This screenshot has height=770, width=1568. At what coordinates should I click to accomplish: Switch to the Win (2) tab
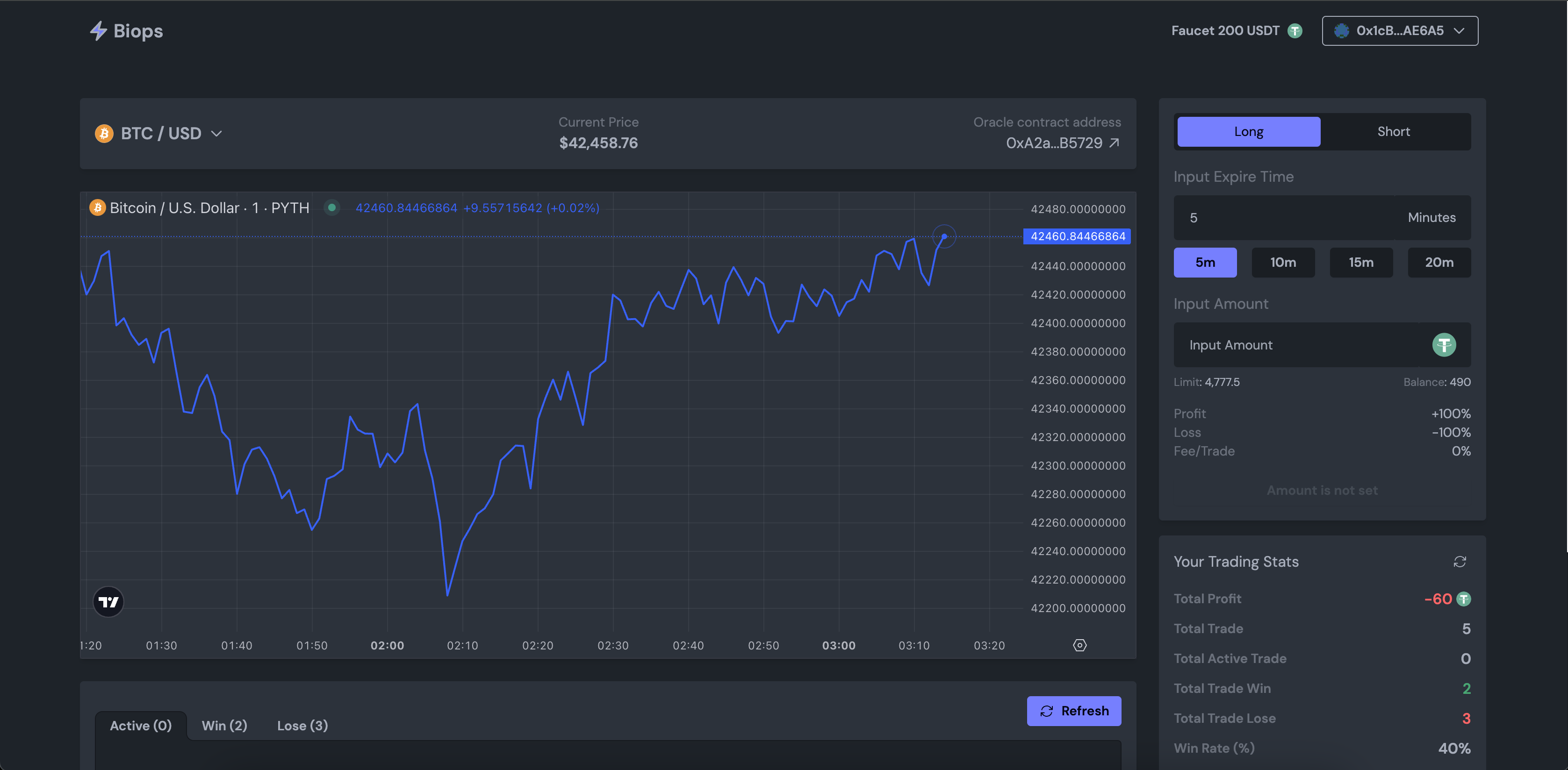tap(224, 726)
